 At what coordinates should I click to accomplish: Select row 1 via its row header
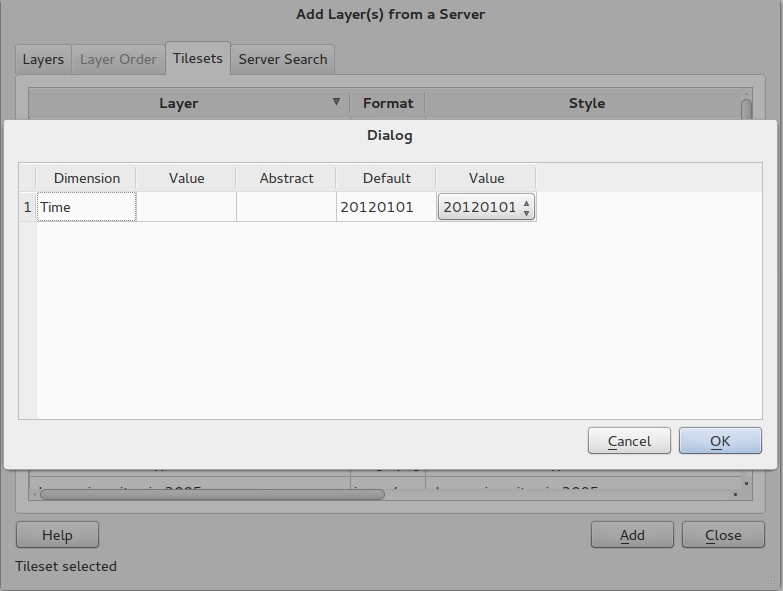tap(27, 207)
